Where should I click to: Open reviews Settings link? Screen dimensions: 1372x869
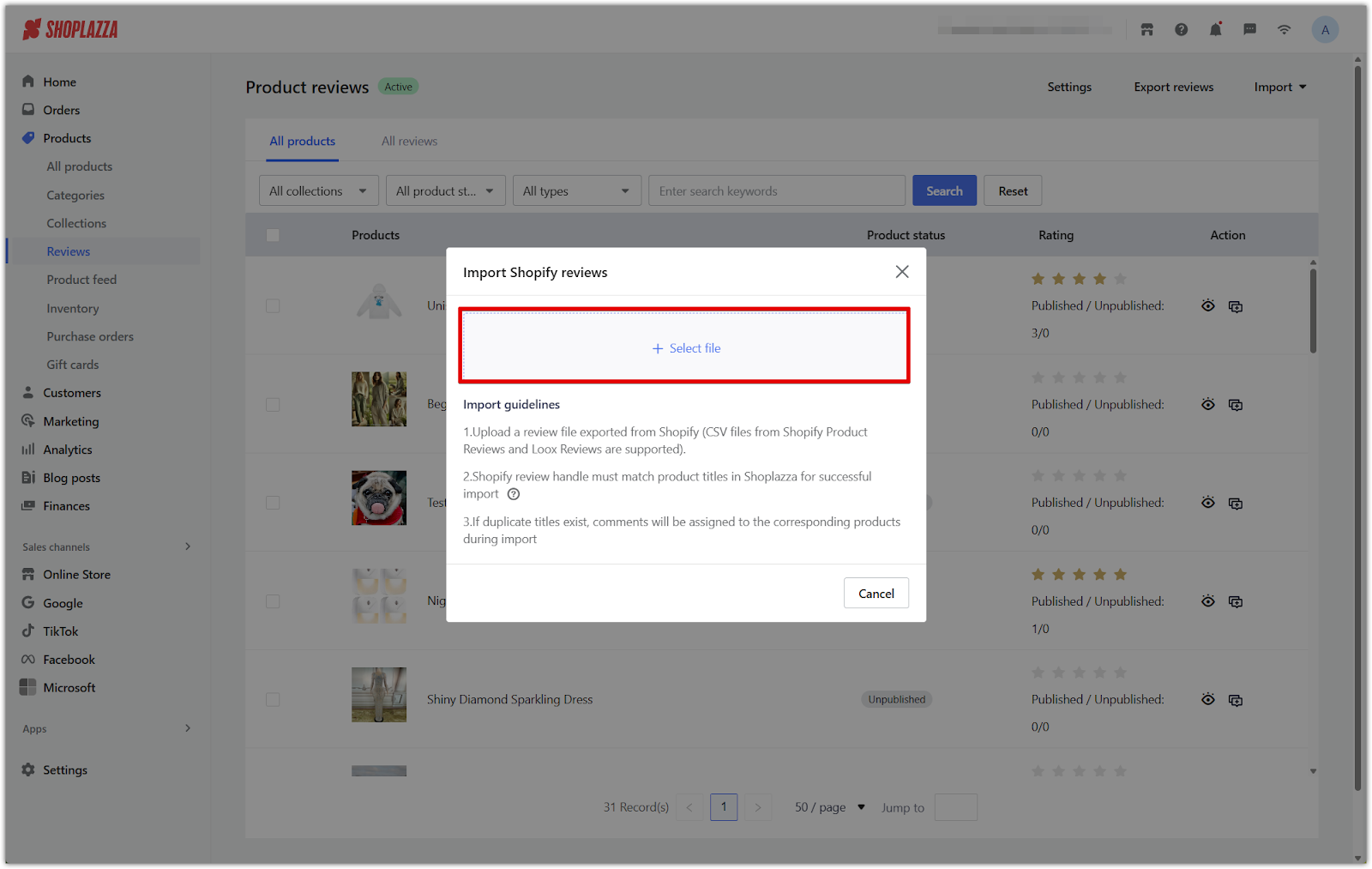tap(1069, 87)
